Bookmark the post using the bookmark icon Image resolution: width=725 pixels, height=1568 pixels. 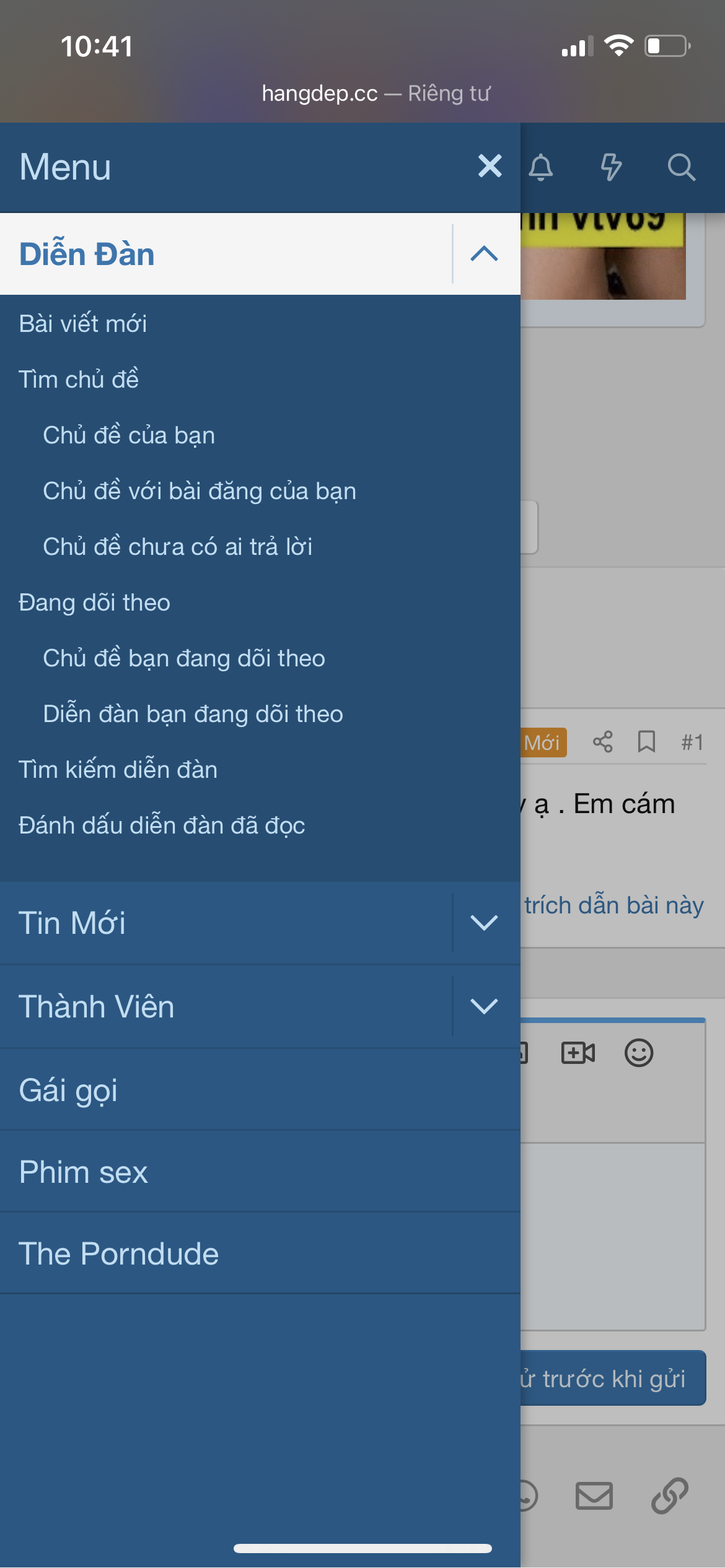[646, 741]
